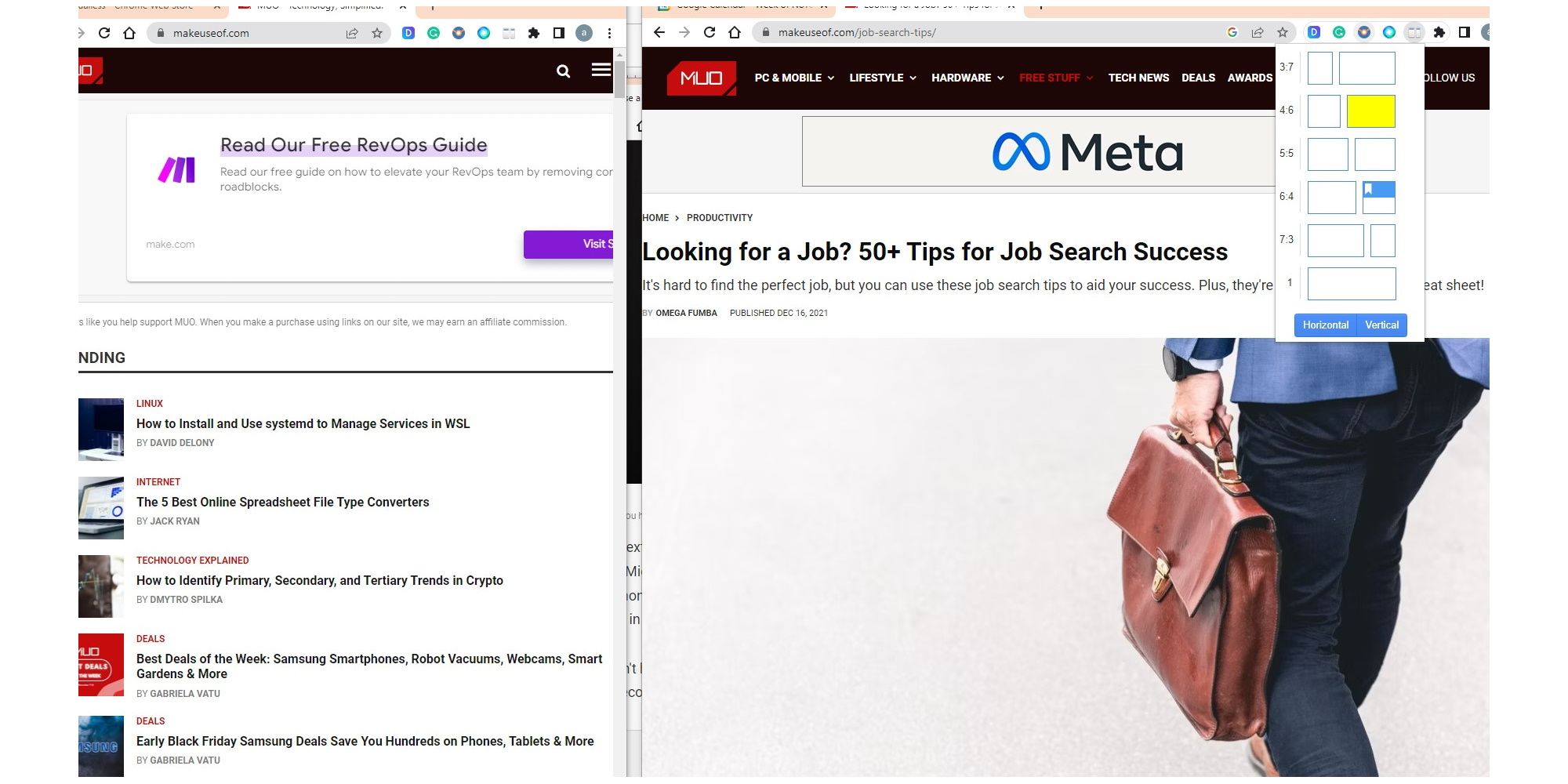Expand the Lifestyle dropdown menu
This screenshot has height=784, width=1568.
pyautogui.click(x=883, y=78)
